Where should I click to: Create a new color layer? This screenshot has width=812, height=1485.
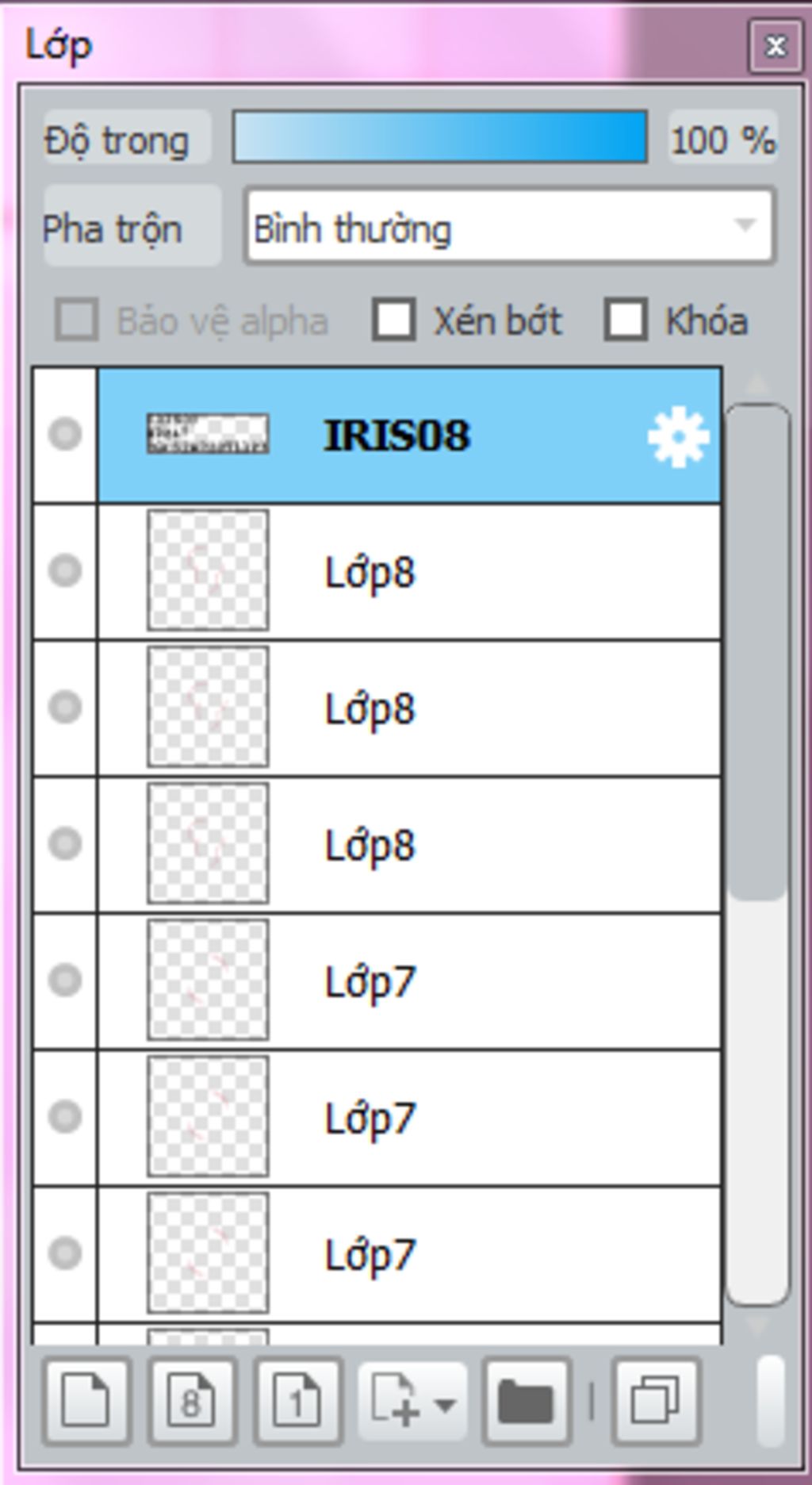pos(86,1401)
